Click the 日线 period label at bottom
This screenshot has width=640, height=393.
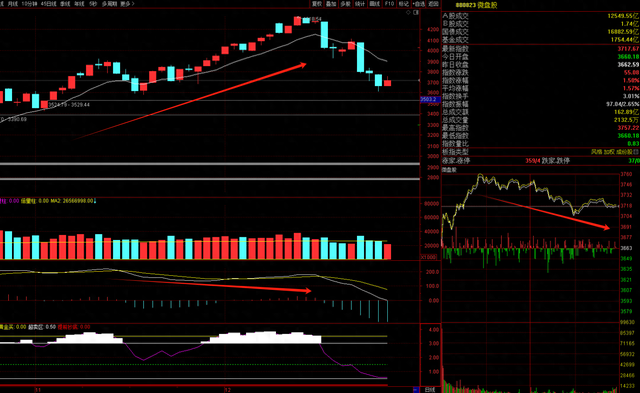tap(430, 390)
